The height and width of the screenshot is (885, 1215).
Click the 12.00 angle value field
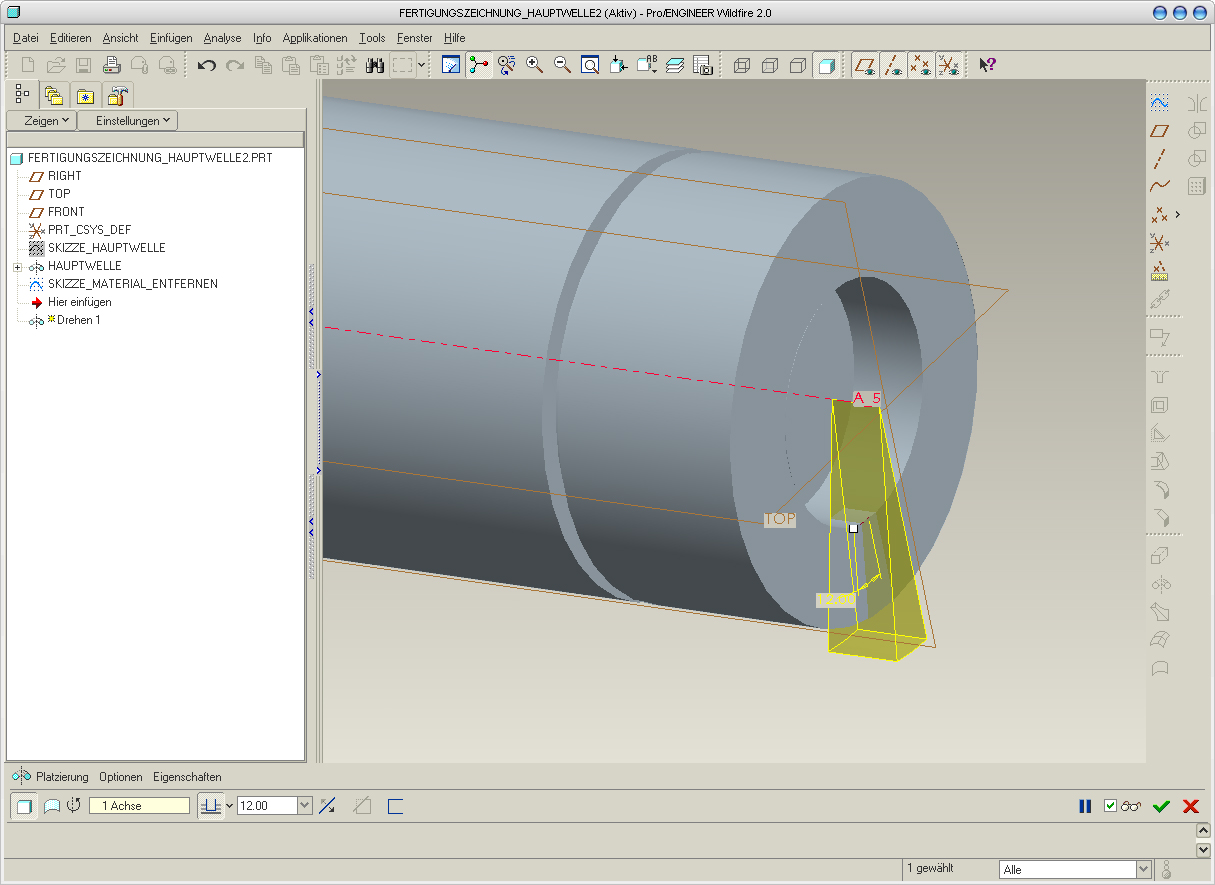tap(265, 806)
